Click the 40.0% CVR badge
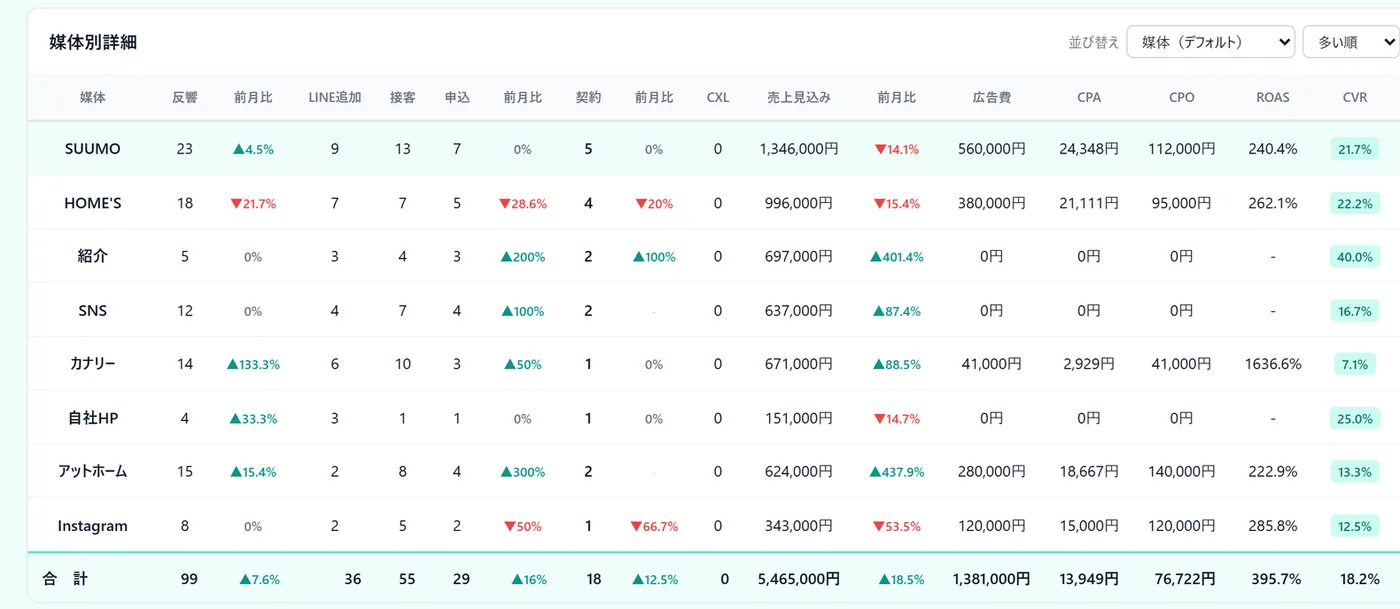1400x609 pixels. [1355, 257]
